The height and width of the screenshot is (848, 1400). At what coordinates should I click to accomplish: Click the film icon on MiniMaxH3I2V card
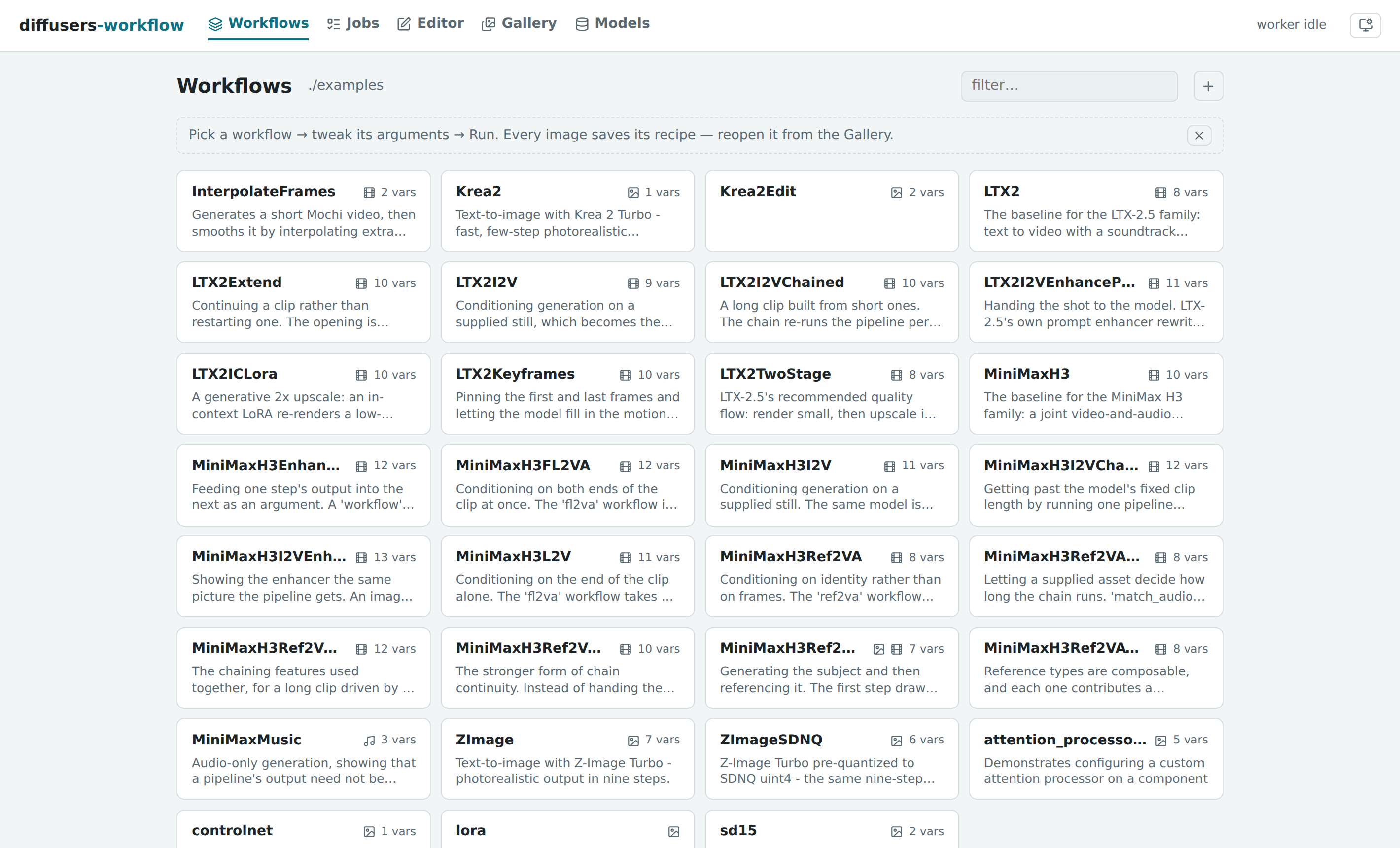click(890, 466)
